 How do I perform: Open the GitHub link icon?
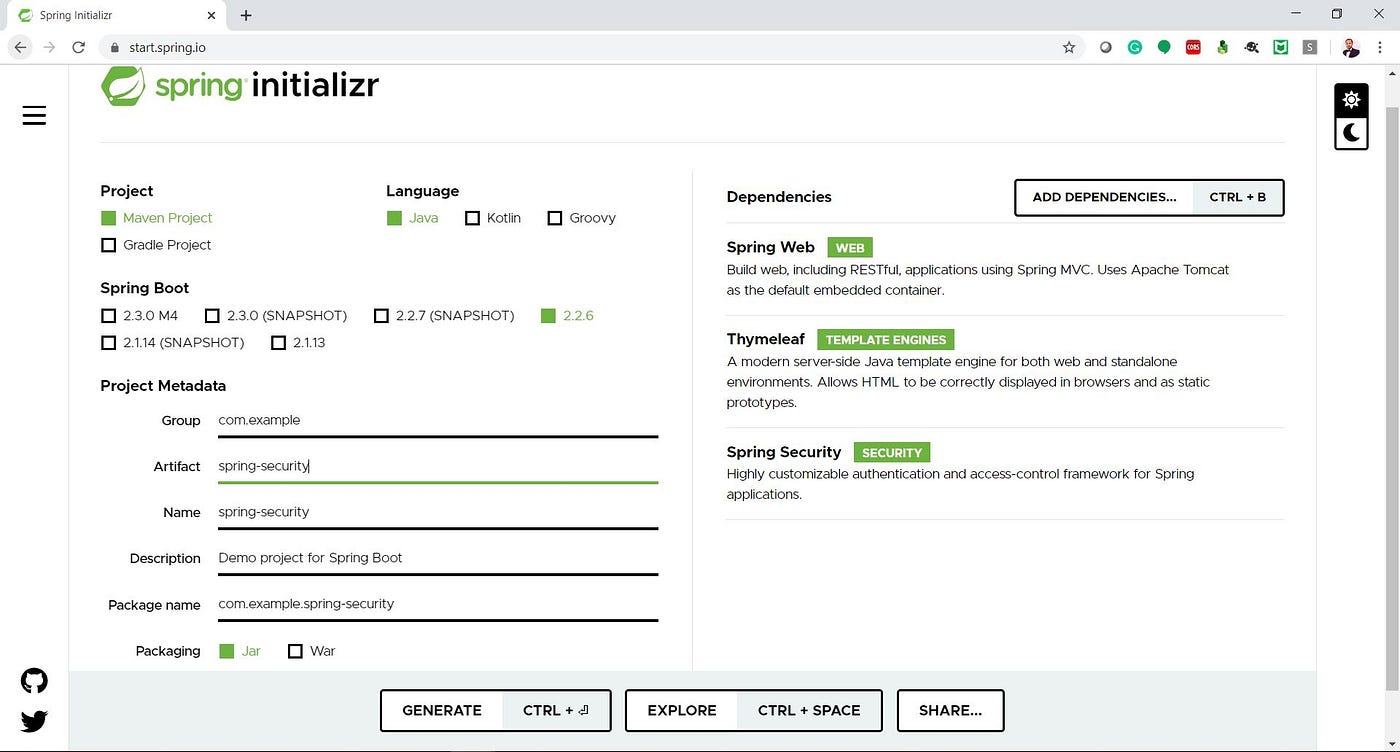pos(34,681)
